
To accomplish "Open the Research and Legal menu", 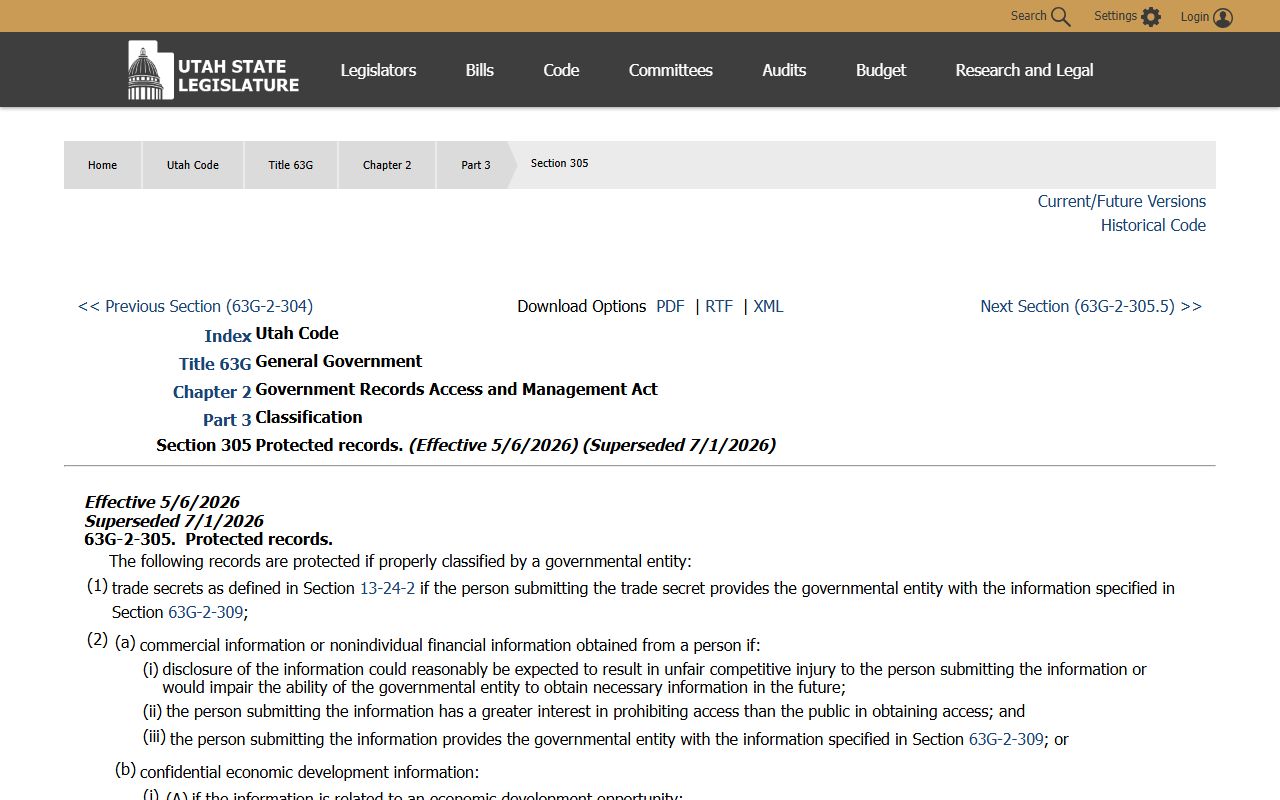I will [1024, 70].
